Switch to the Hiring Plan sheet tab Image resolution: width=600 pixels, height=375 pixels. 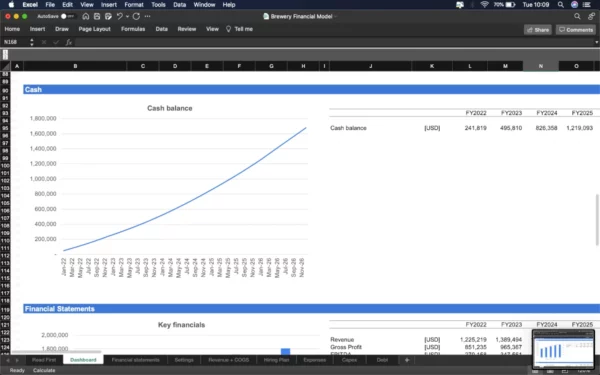click(x=276, y=360)
